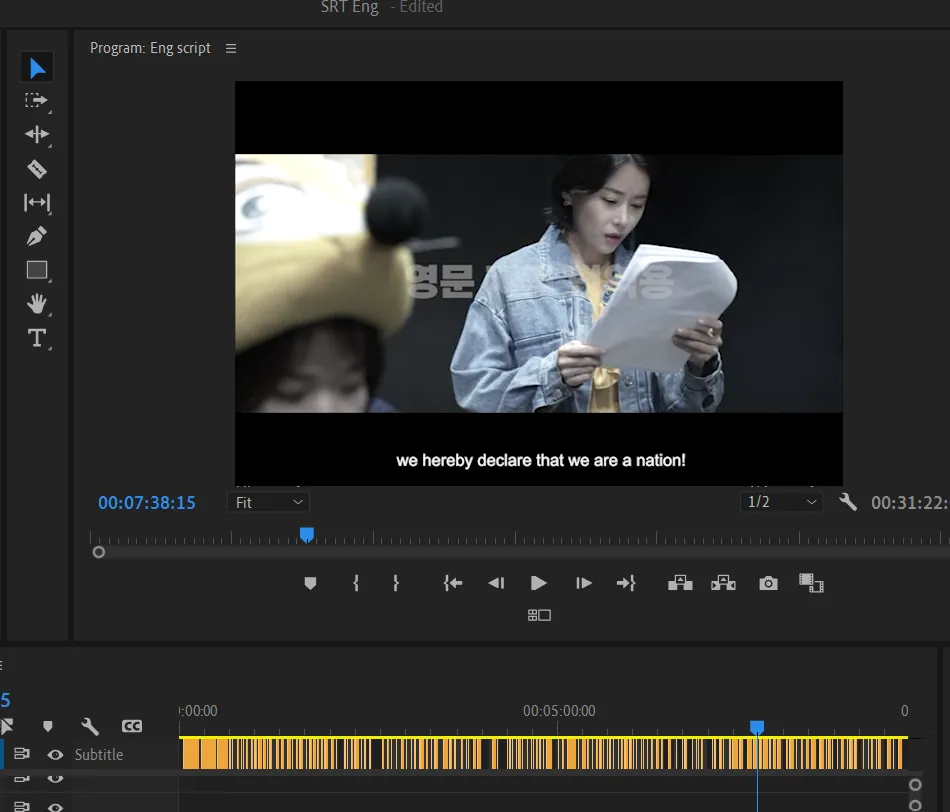Open Comparison View button
This screenshot has height=812, width=950.
811,583
